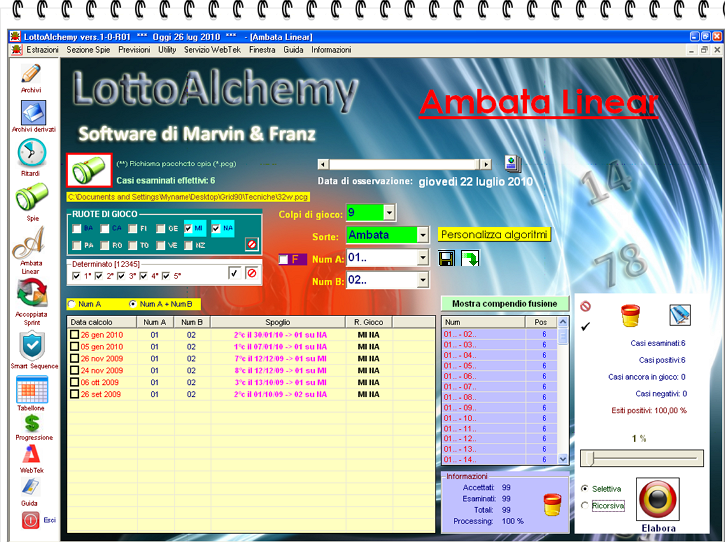Open the Archivi pencil icon in sidebar
This screenshot has width=725, height=542.
point(31,74)
